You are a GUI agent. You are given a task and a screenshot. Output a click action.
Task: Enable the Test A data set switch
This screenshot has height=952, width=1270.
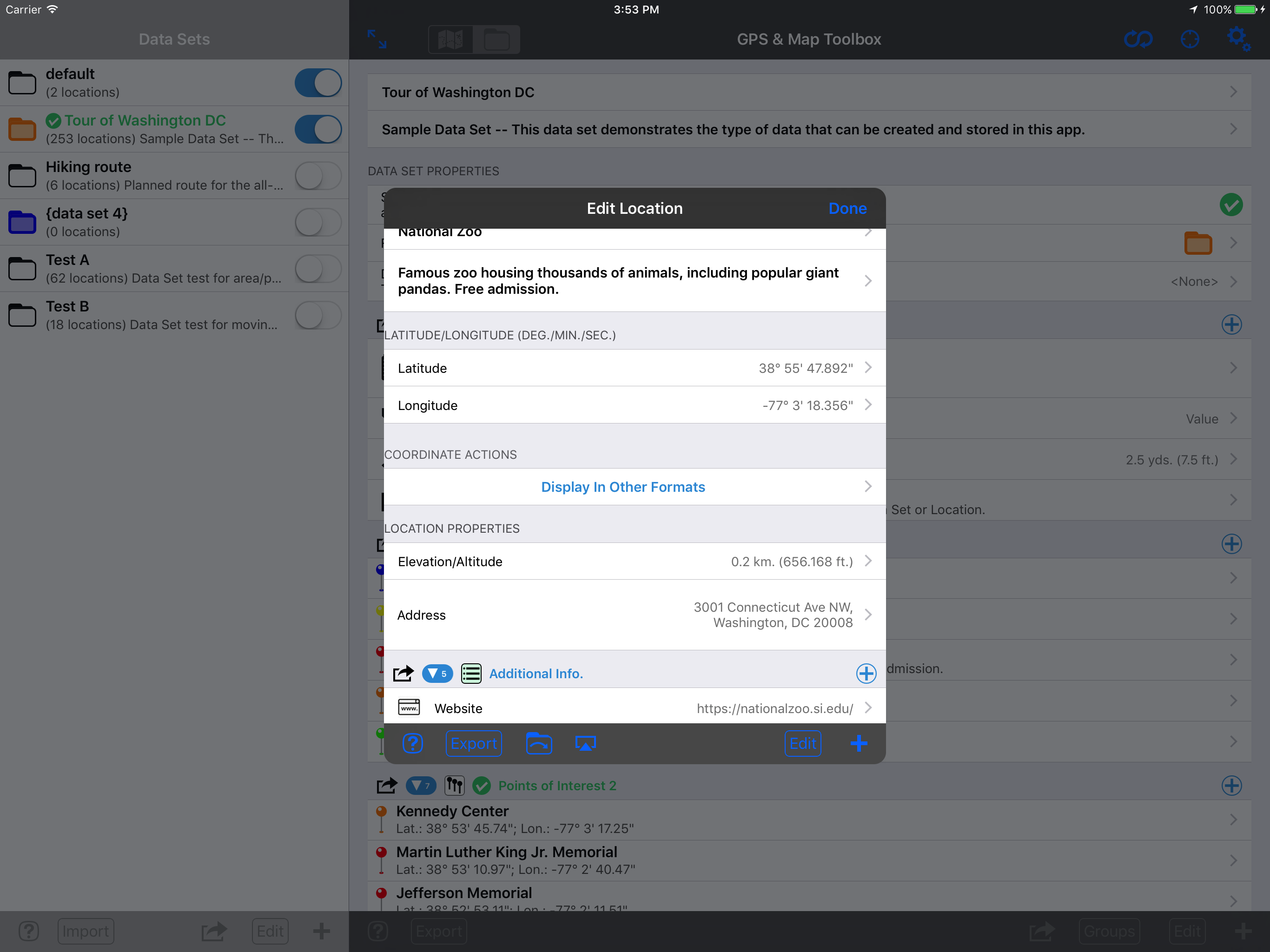tap(318, 269)
